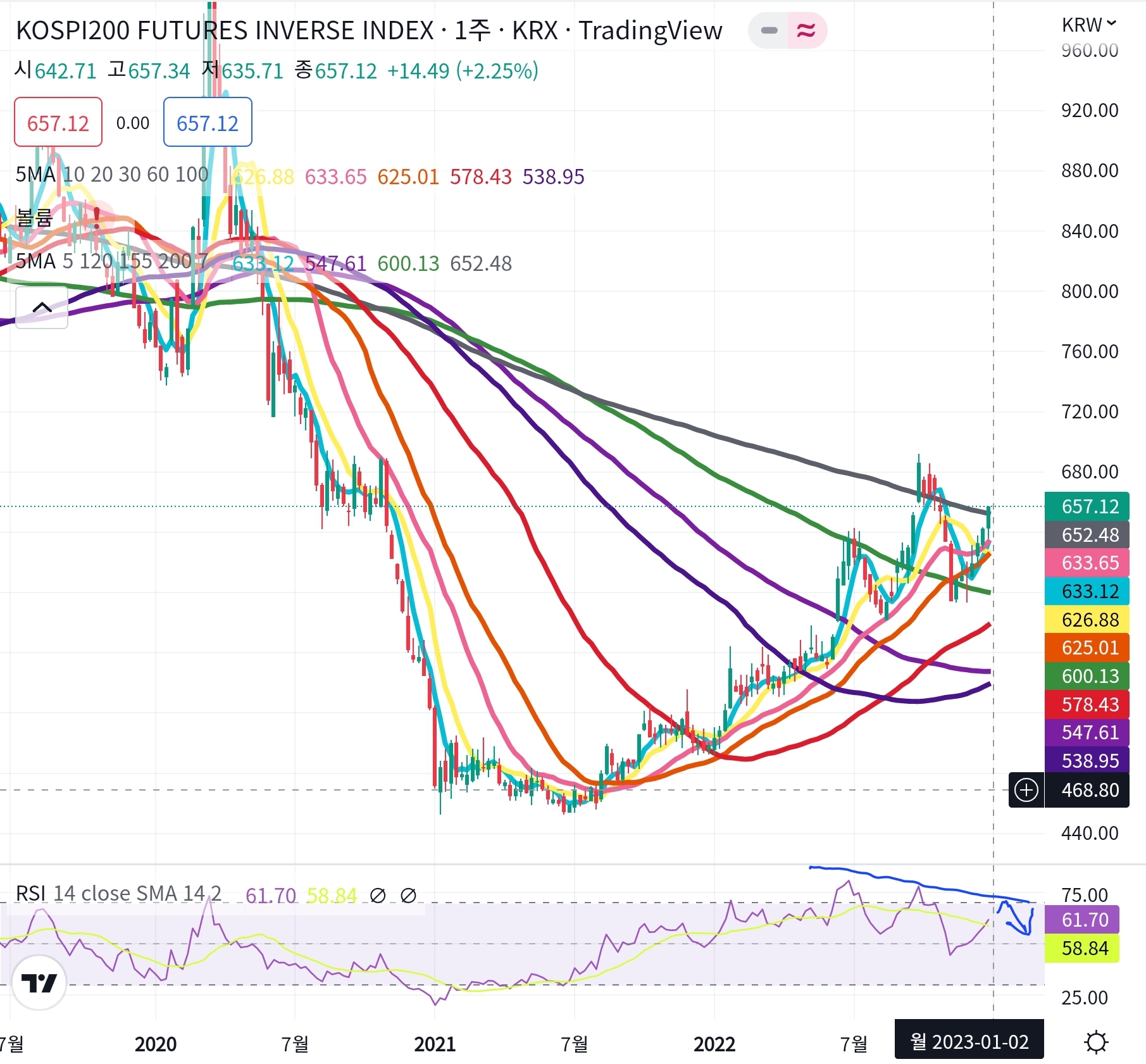Click the 657.12 current price label on axis
Screen dimensions: 1146x1064
(x=1087, y=506)
